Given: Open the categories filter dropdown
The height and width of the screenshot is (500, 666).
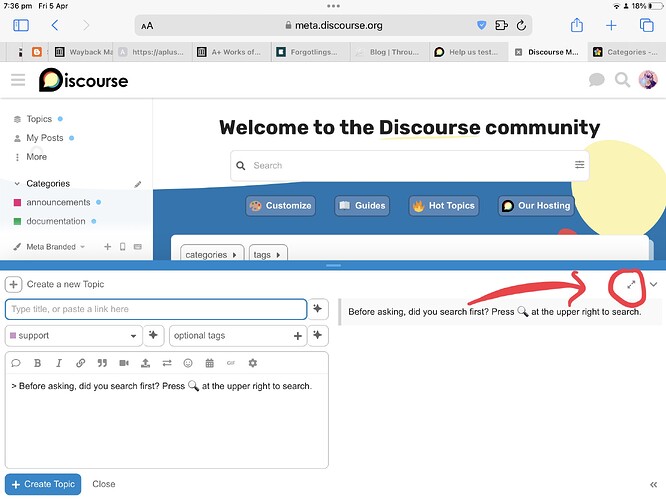Looking at the screenshot, I should coord(212,254).
